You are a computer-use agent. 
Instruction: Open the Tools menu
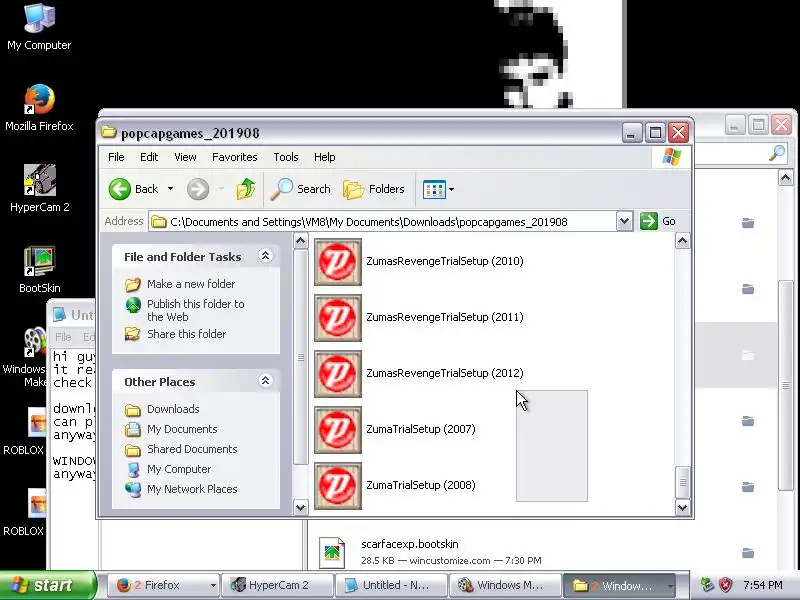pyautogui.click(x=286, y=157)
